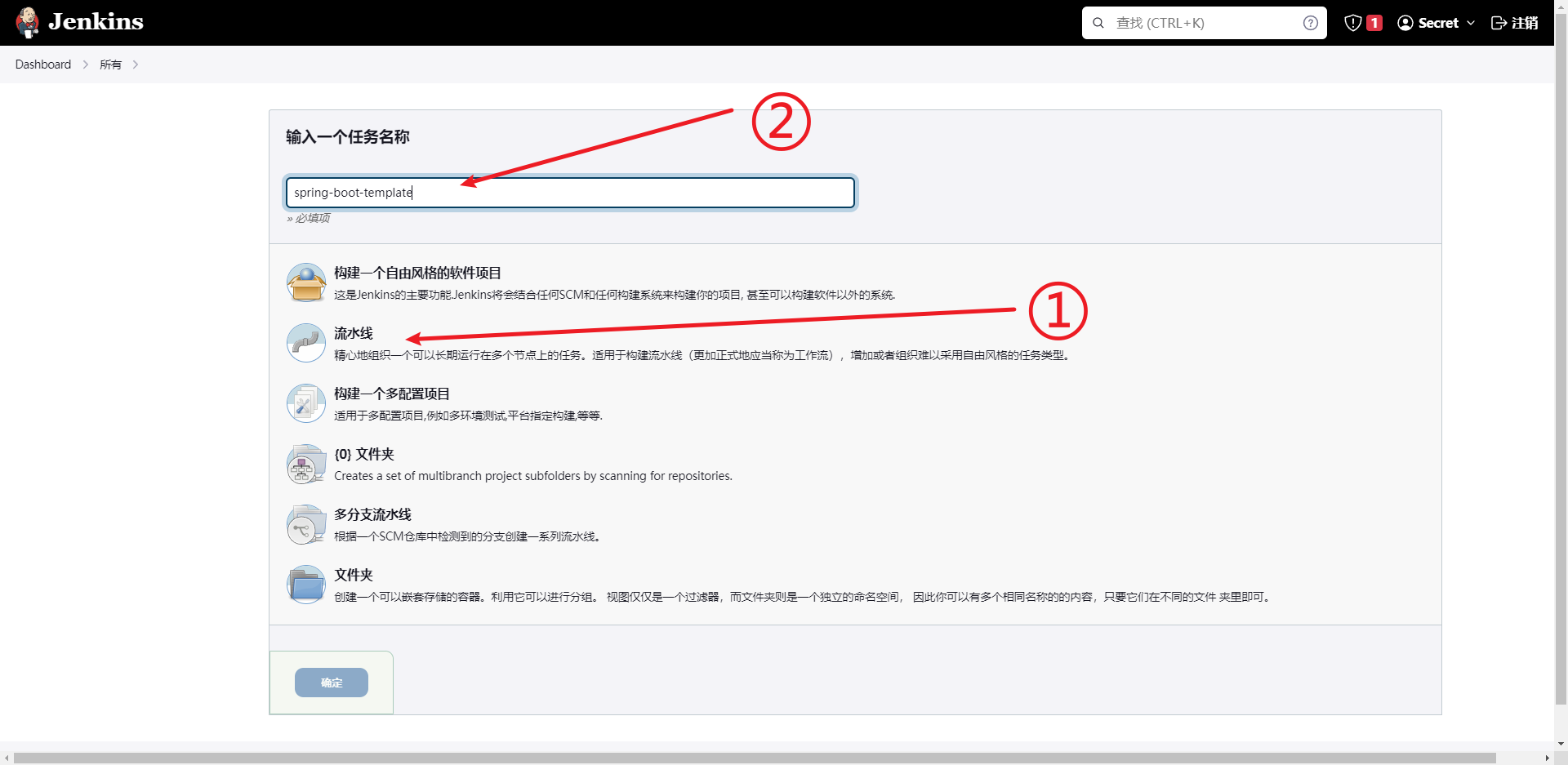Screen dimensions: 1568x765
Task: Open the Secret user profile link
Action: pyautogui.click(x=1437, y=23)
